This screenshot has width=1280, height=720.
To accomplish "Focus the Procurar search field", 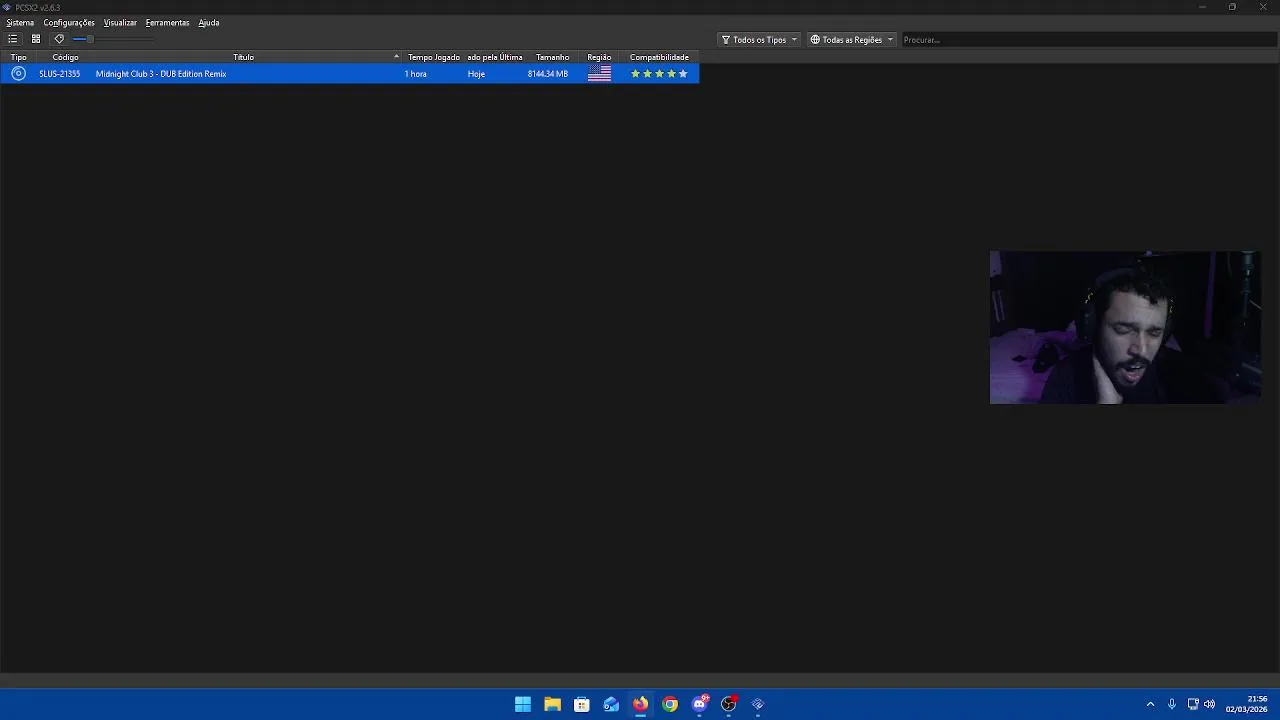I will (1088, 40).
